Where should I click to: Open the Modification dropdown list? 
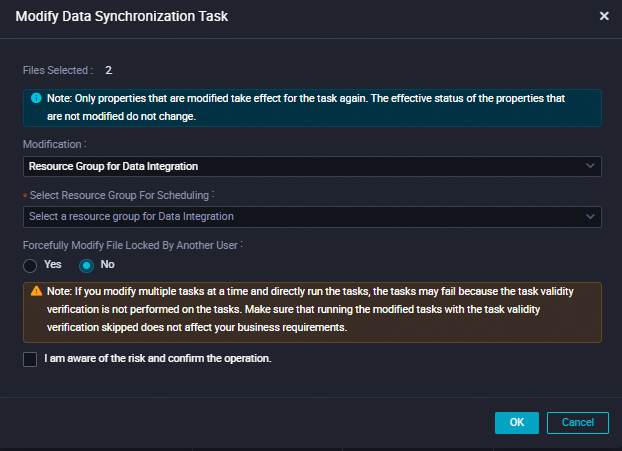(x=300, y=165)
